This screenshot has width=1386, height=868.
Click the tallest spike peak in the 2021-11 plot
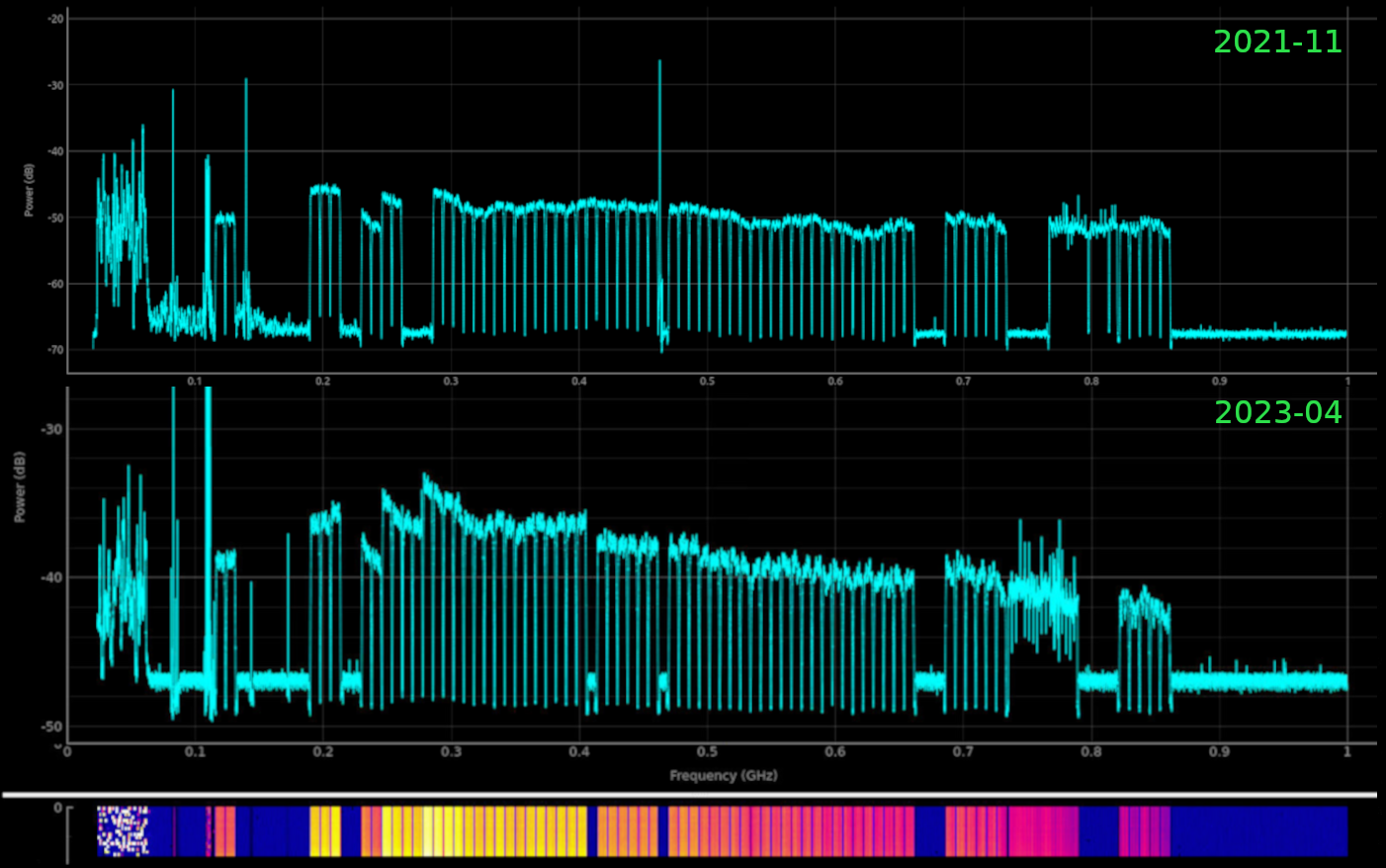click(659, 62)
